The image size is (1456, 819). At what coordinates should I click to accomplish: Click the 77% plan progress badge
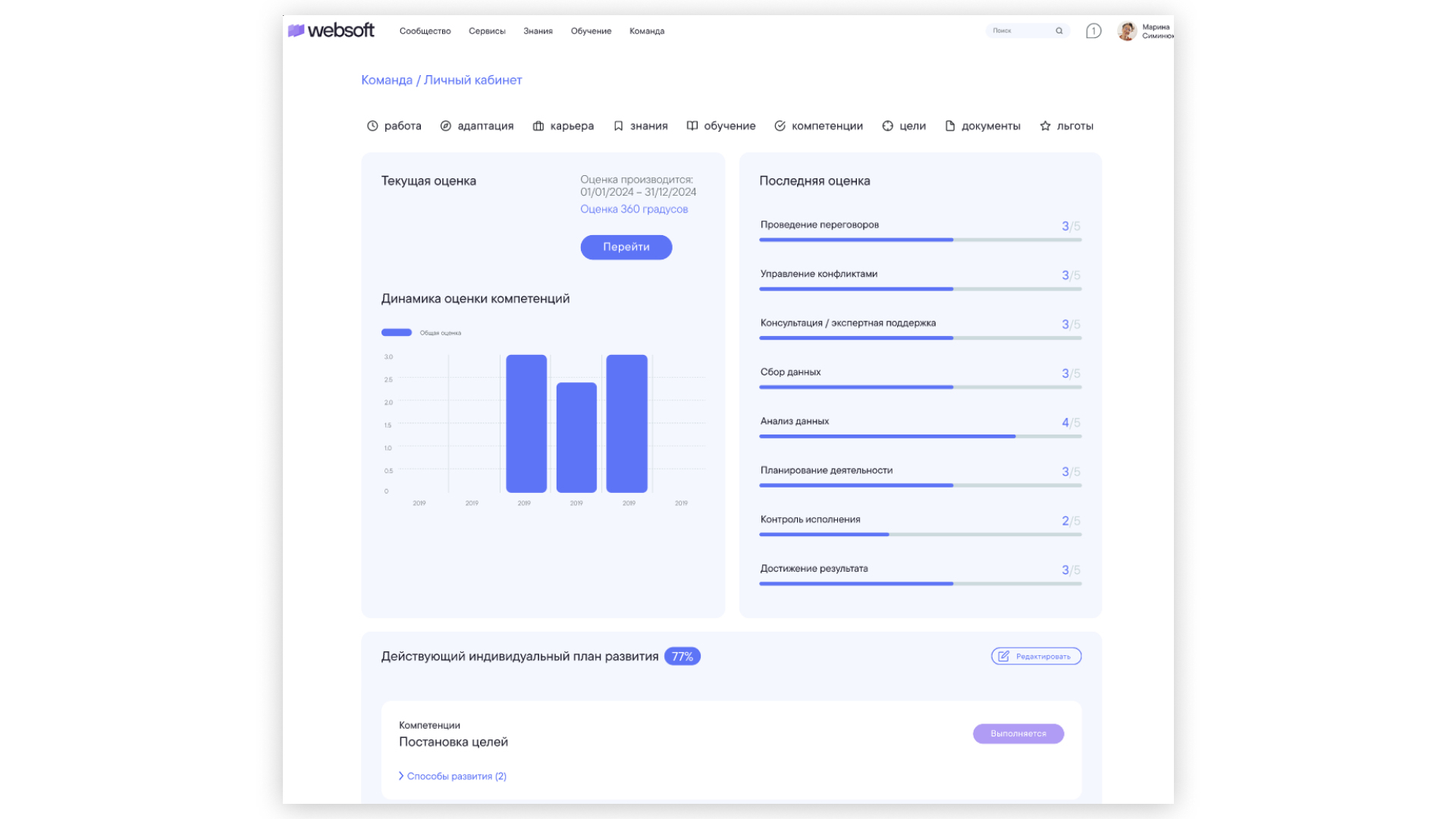[x=682, y=657]
